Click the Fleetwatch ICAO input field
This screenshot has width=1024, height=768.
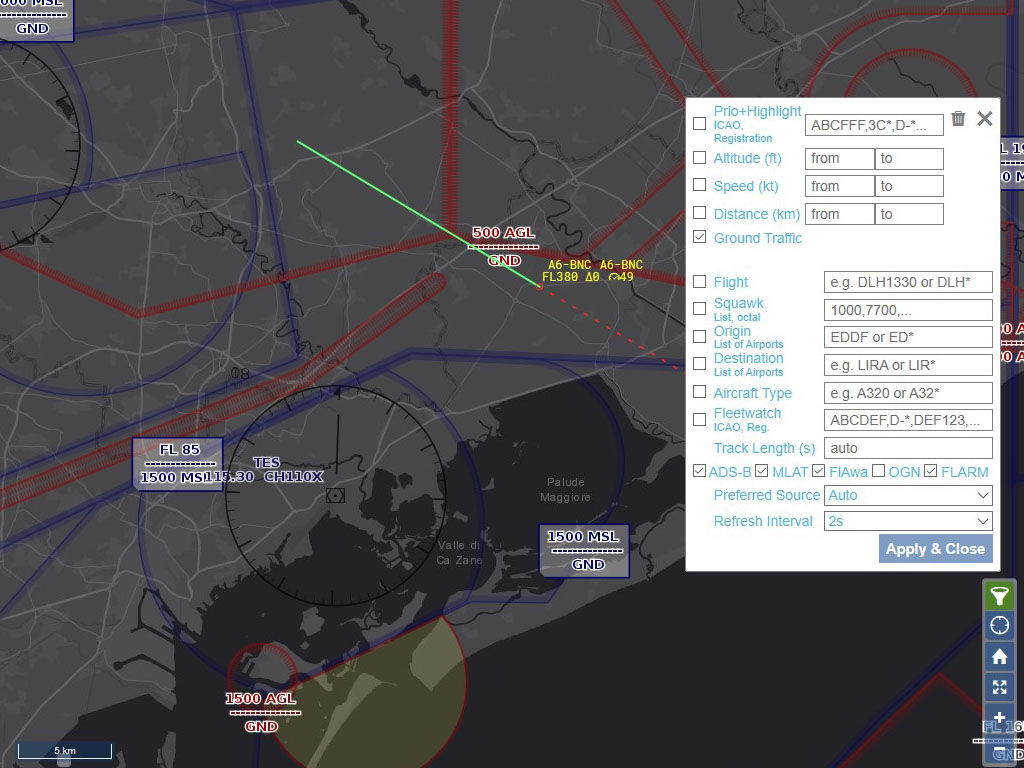point(908,420)
